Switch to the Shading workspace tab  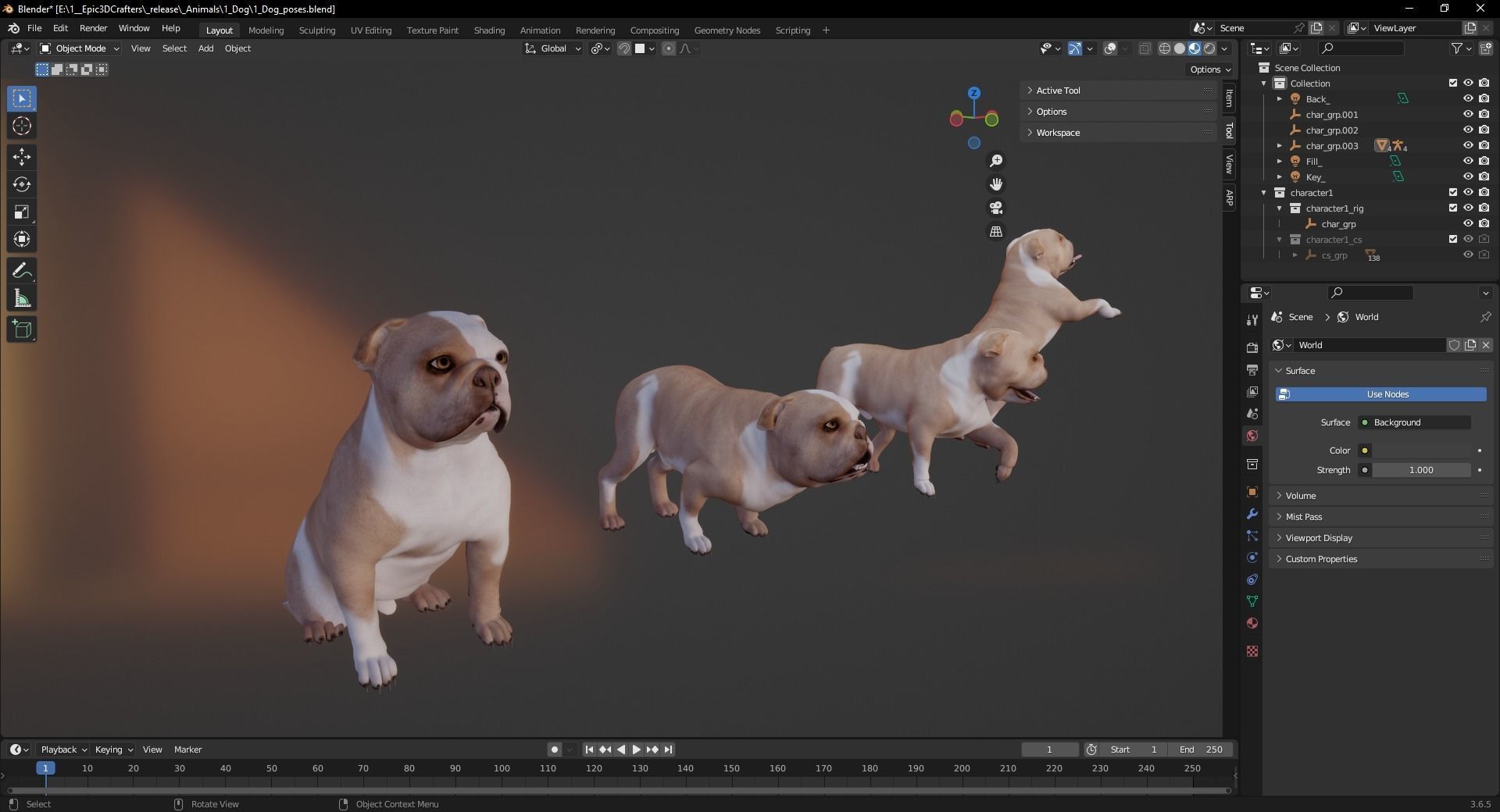489,30
